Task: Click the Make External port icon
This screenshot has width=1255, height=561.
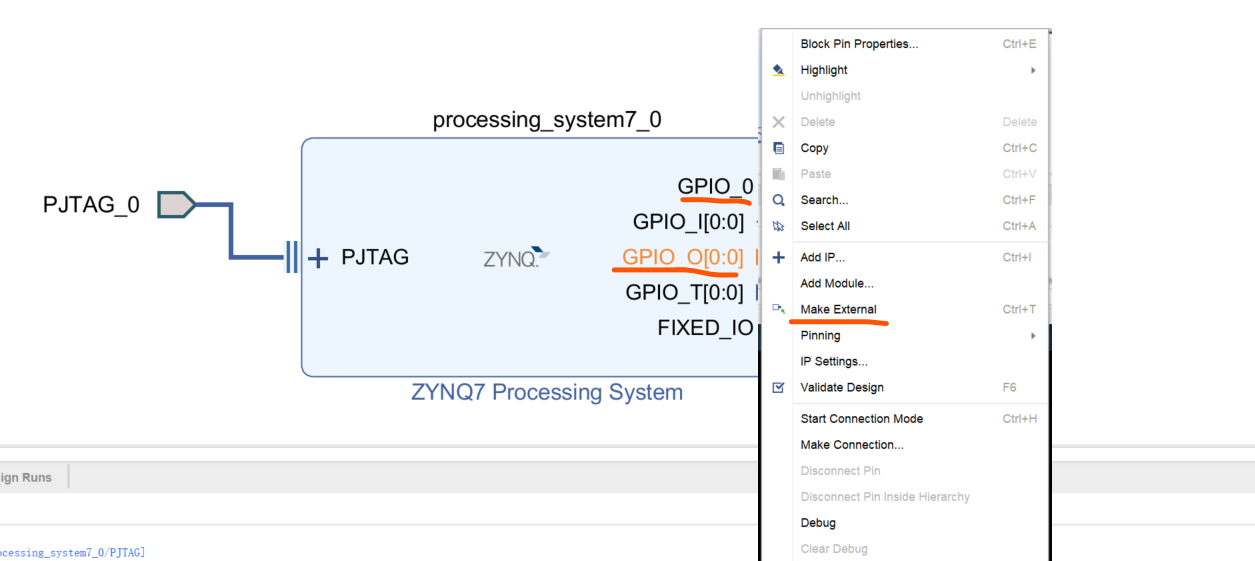Action: pyautogui.click(x=779, y=309)
